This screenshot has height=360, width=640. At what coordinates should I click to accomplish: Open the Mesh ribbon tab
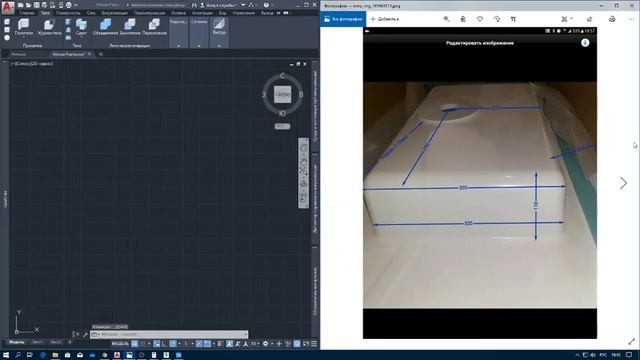(91, 13)
